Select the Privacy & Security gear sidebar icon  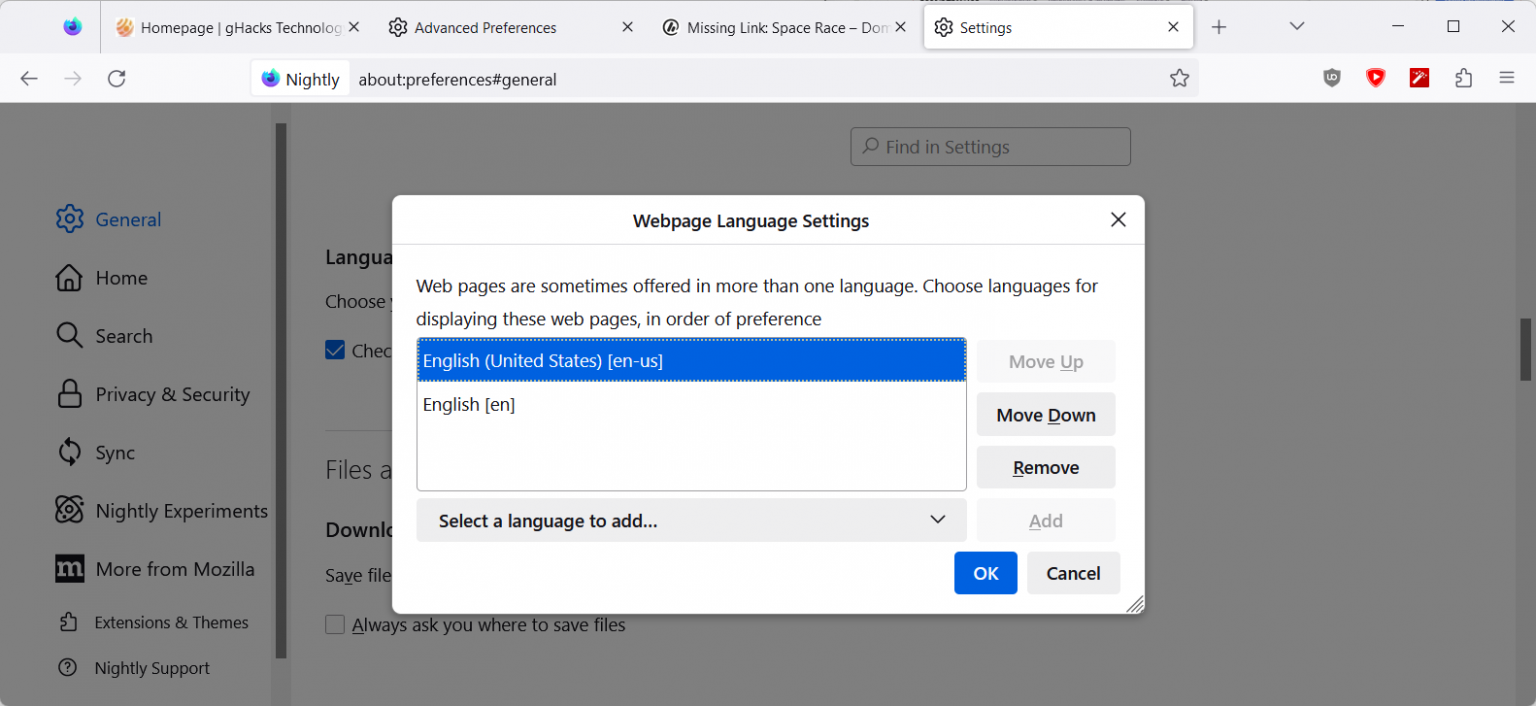(68, 394)
